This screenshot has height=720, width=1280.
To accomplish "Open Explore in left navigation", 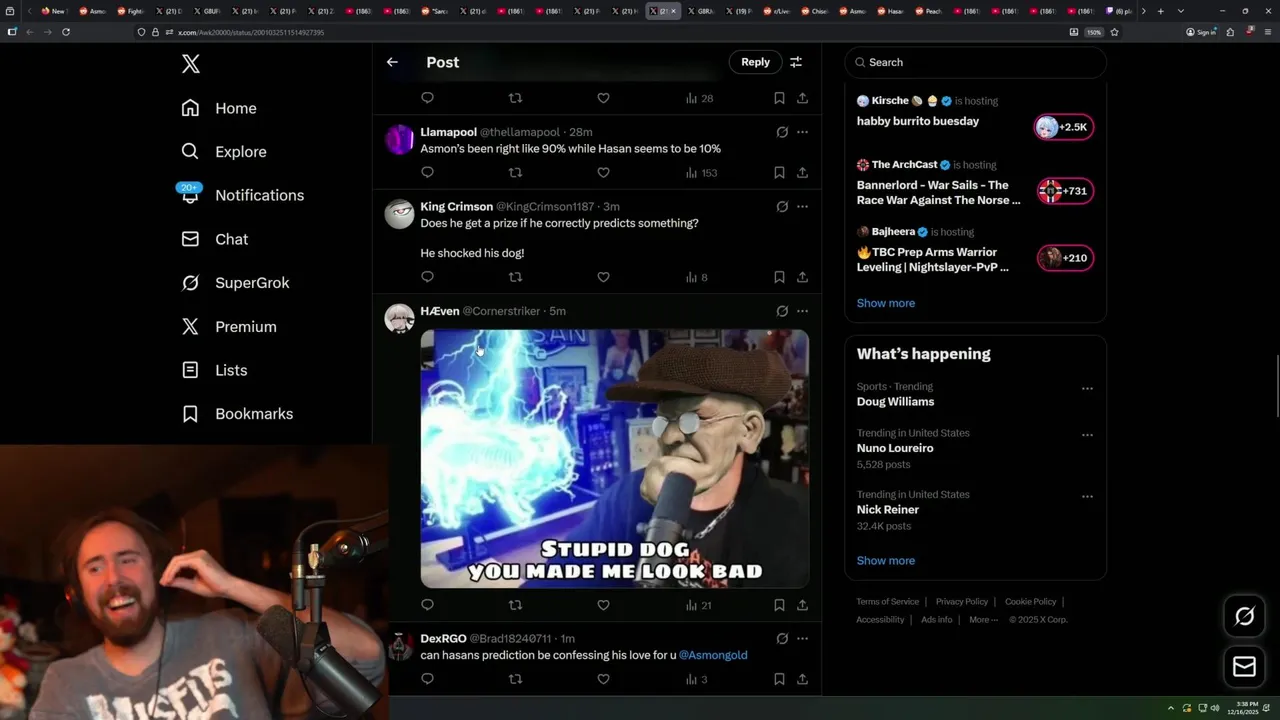I will tap(224, 152).
